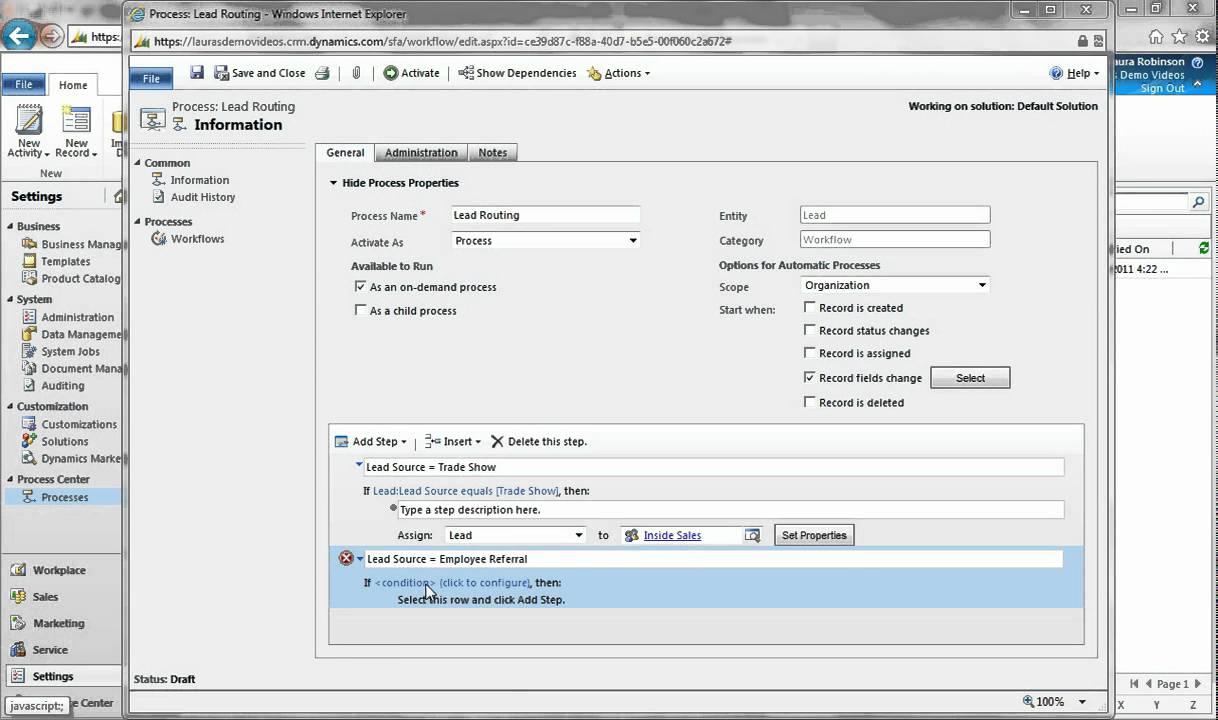Go to Sales area
The height and width of the screenshot is (720, 1218).
45,597
